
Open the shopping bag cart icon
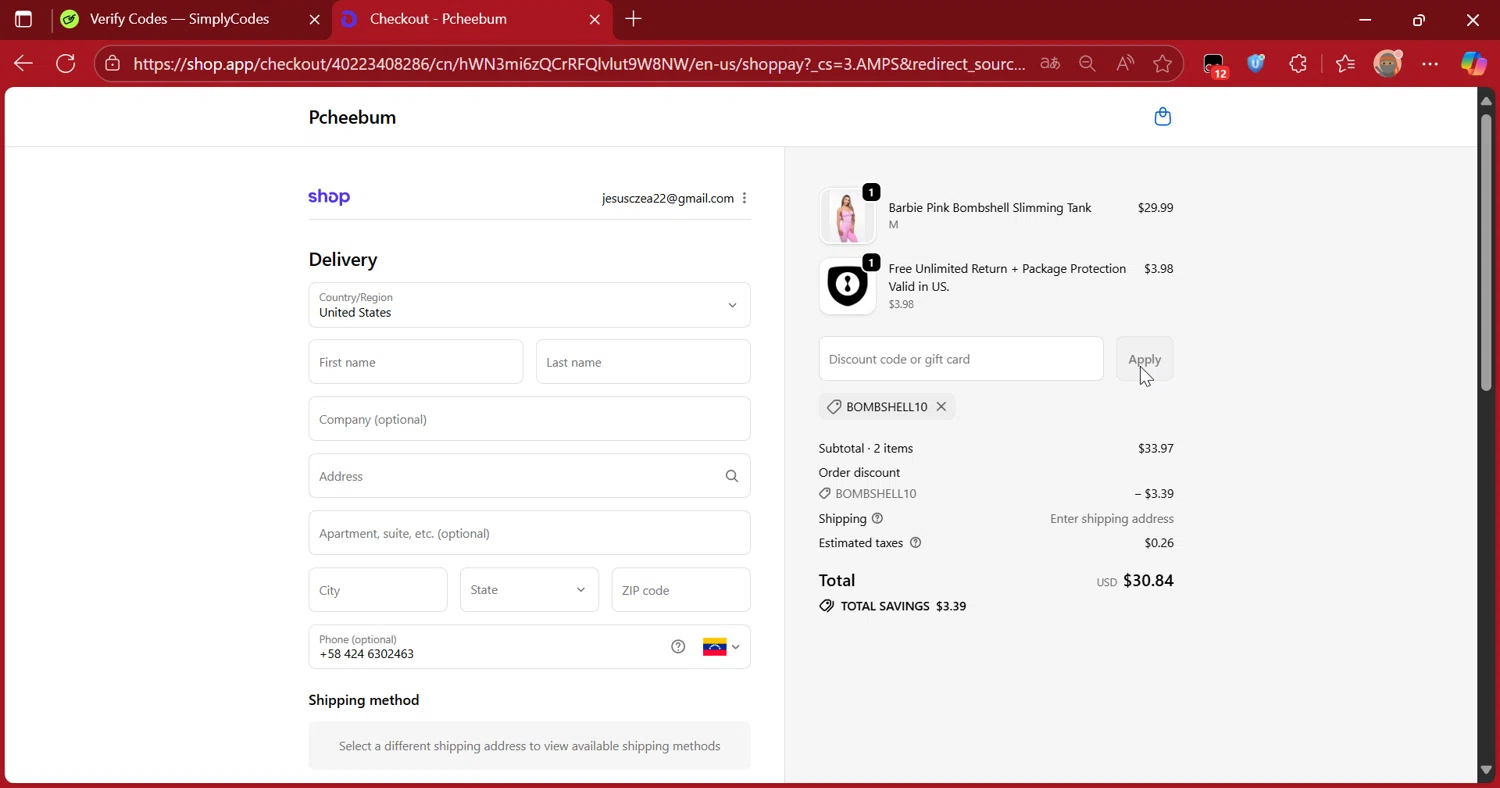tap(1162, 117)
